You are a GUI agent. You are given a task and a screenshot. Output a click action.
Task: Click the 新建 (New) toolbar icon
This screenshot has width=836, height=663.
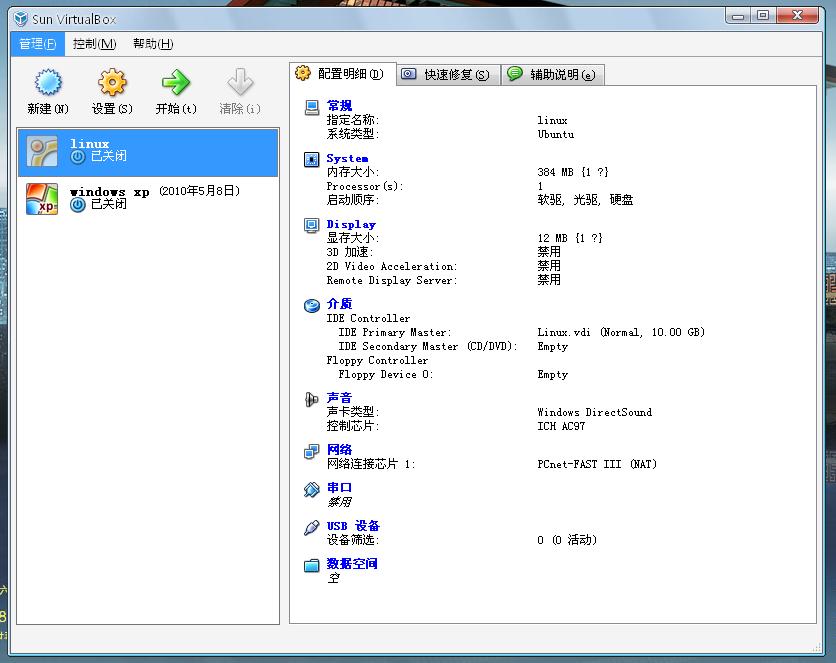click(x=48, y=82)
